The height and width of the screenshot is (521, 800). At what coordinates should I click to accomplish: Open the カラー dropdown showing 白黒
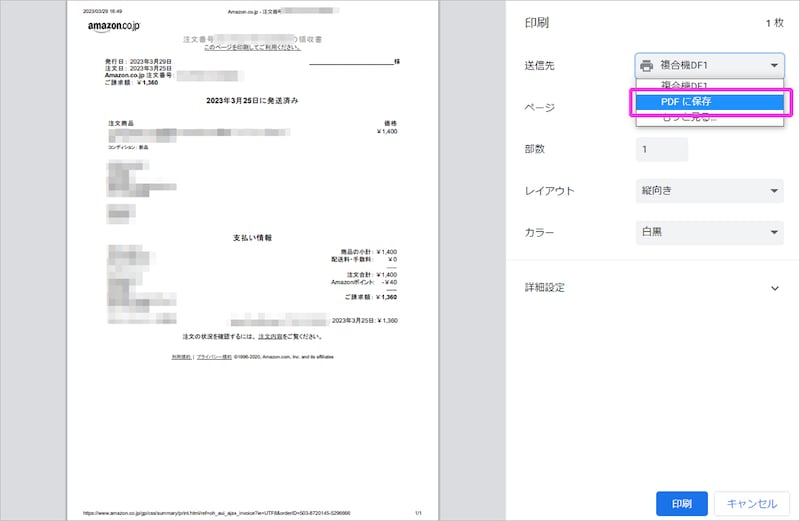(710, 232)
